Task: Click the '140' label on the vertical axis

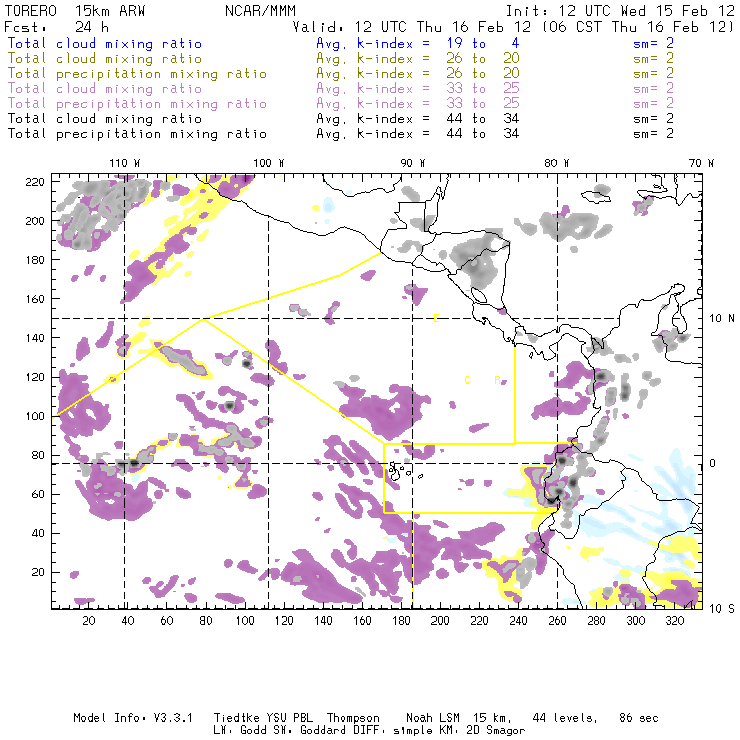Action: (x=35, y=338)
